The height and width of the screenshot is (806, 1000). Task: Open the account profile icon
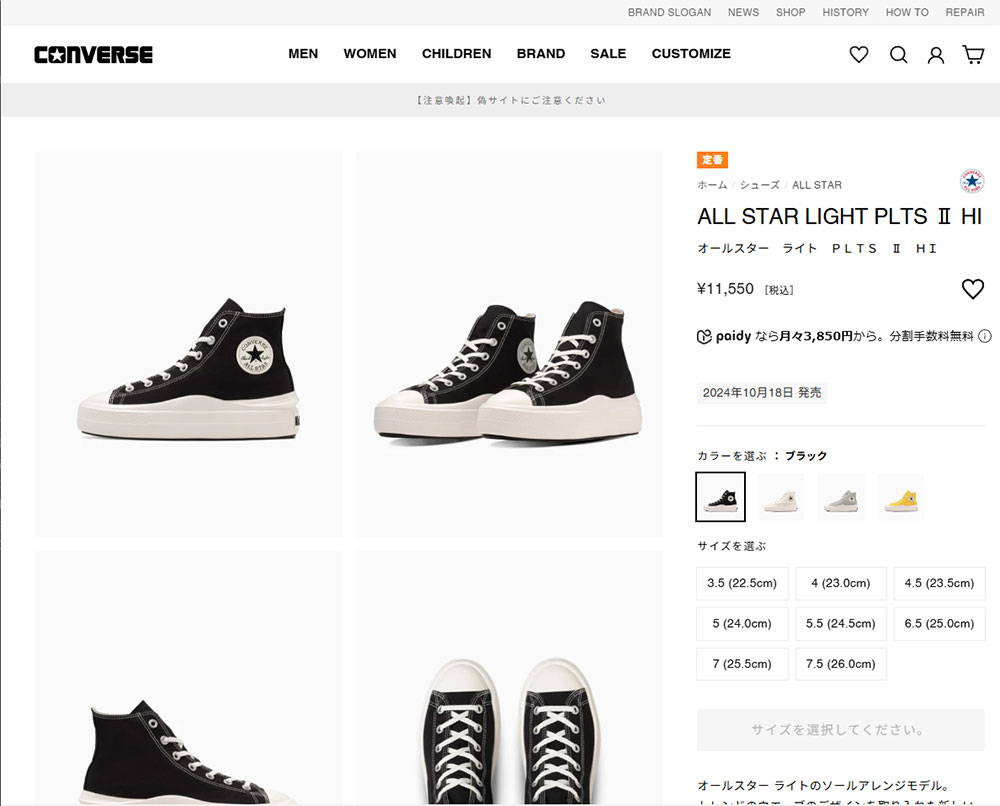coord(936,55)
